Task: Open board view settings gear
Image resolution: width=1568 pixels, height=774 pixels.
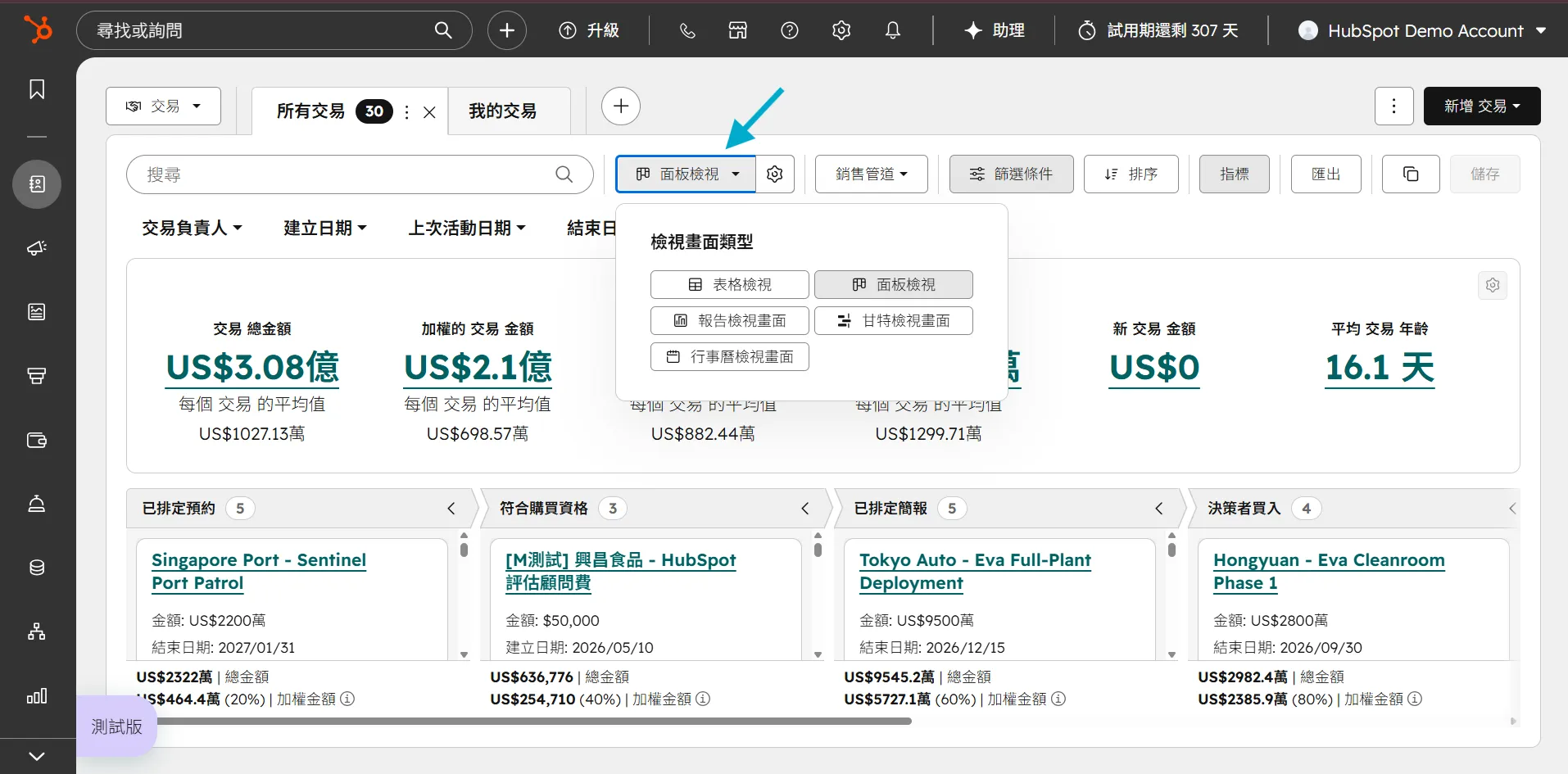Action: 775,174
